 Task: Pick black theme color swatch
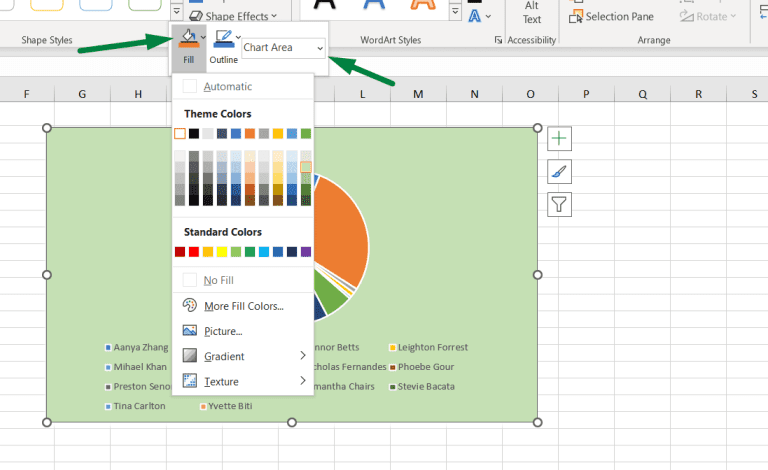(x=194, y=134)
